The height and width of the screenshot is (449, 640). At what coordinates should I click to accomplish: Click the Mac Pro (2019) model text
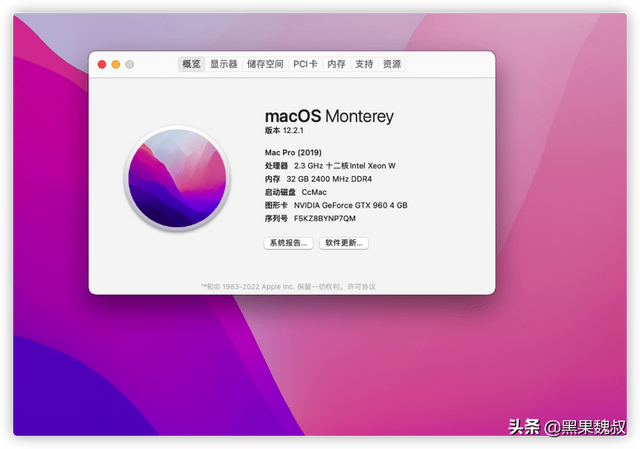coord(293,153)
